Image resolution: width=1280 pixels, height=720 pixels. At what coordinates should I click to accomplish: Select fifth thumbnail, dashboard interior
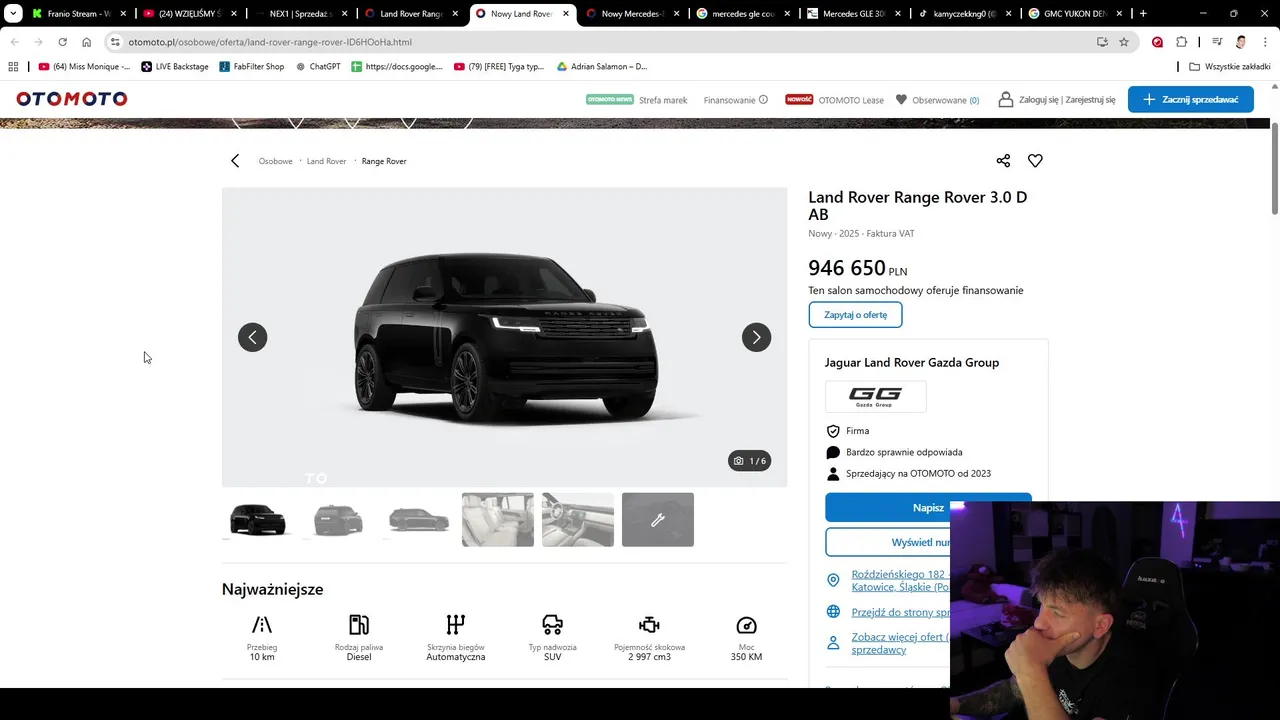pos(578,520)
